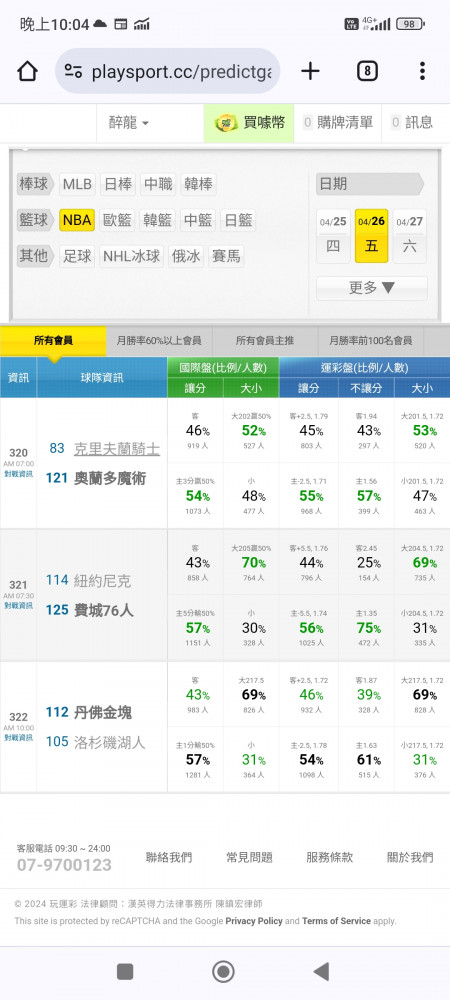Choose date 04/26 五
450x1000 pixels.
372,236
